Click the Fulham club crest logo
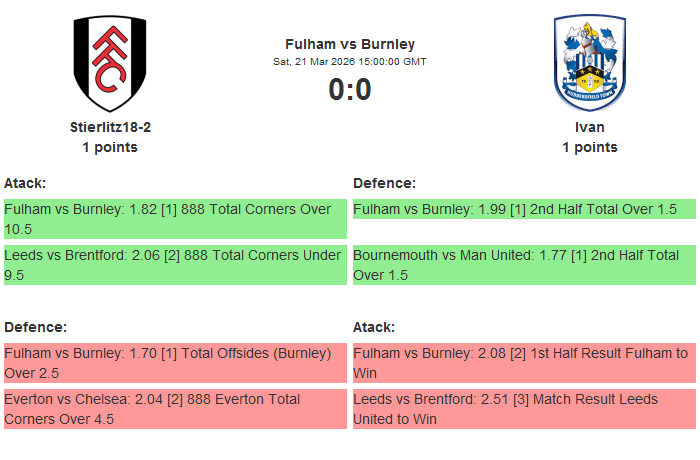 pos(110,63)
